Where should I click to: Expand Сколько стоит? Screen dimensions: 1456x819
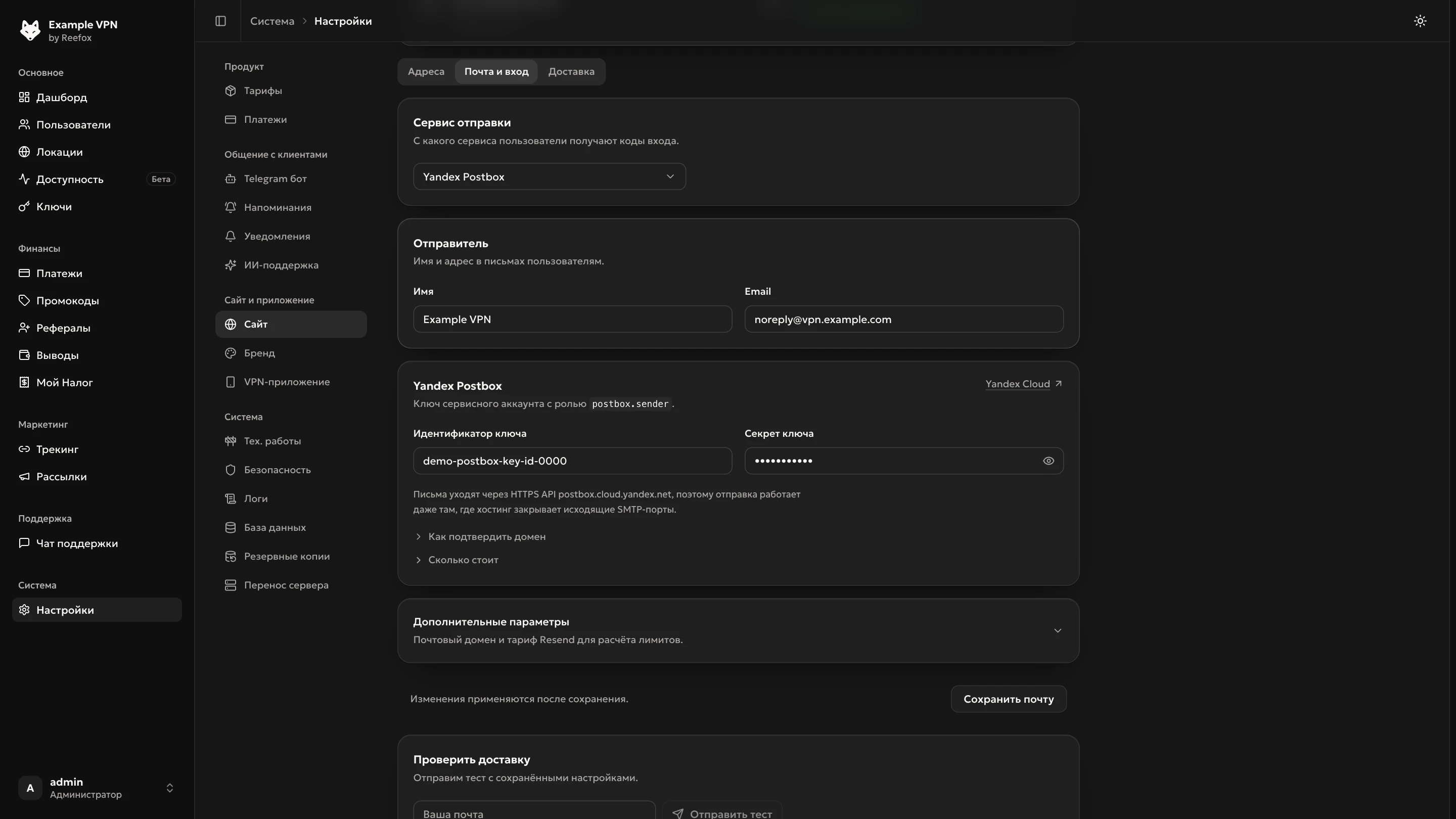pos(456,560)
